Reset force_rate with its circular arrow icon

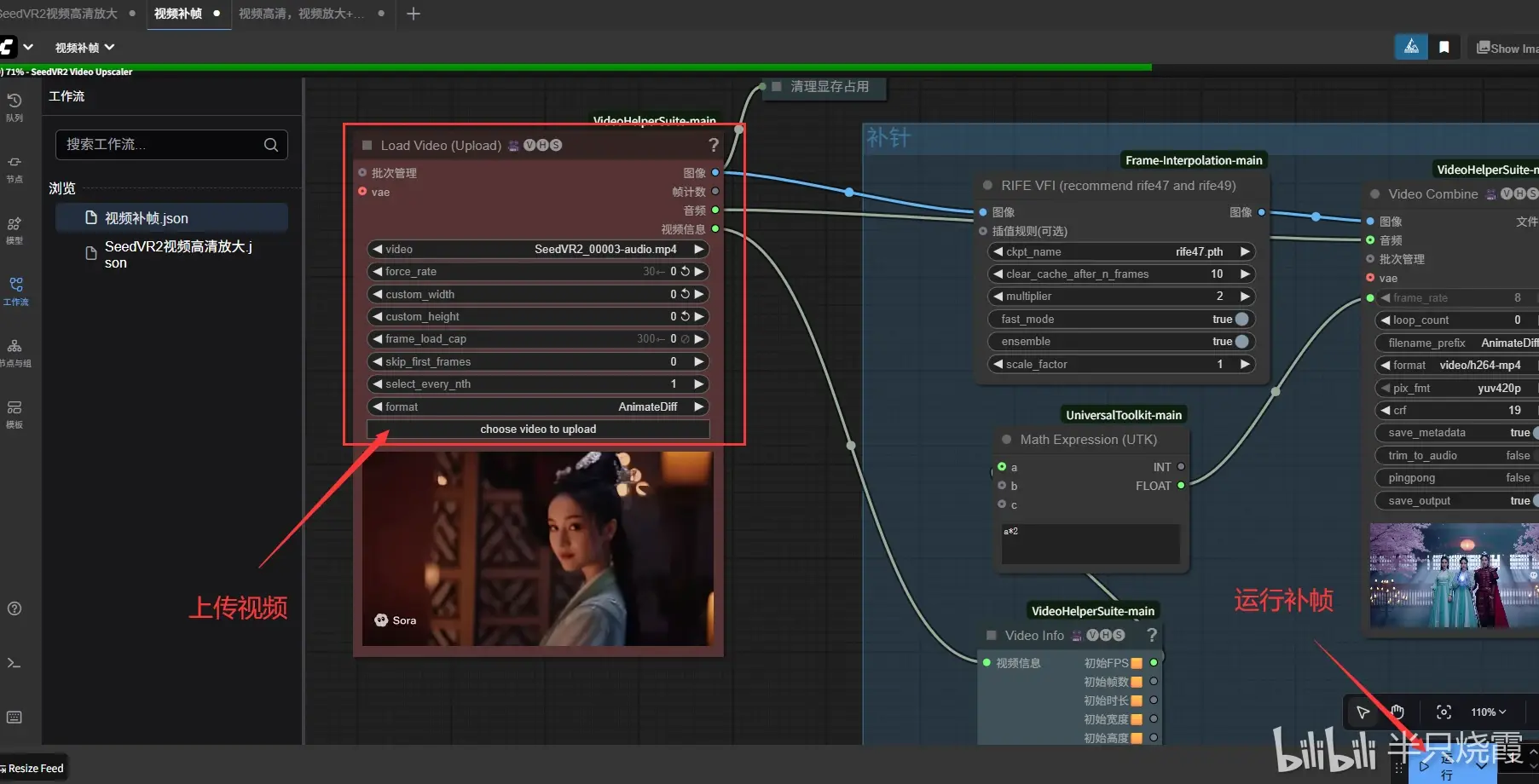click(x=685, y=272)
